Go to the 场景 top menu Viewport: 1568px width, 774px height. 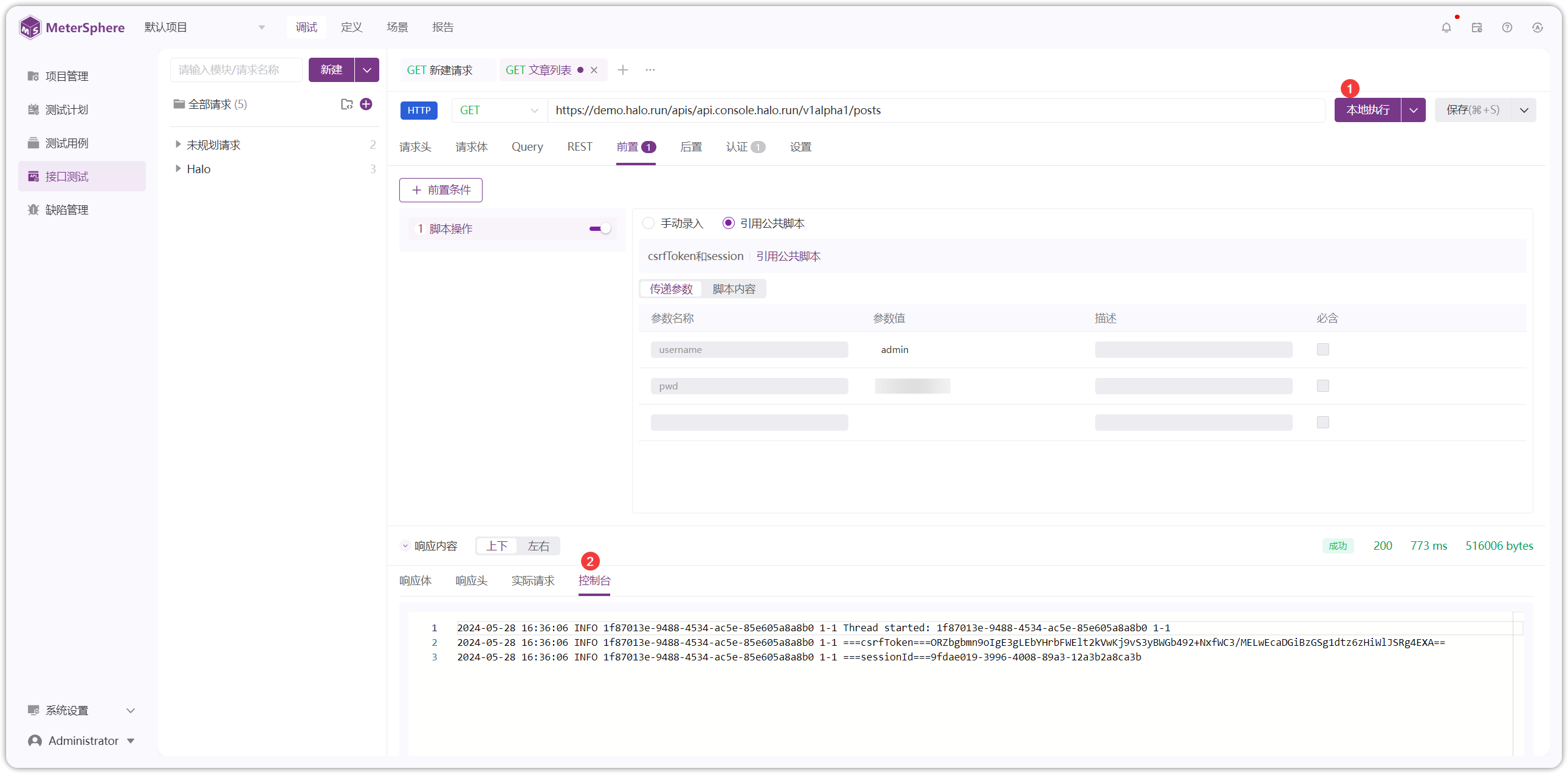coord(397,27)
